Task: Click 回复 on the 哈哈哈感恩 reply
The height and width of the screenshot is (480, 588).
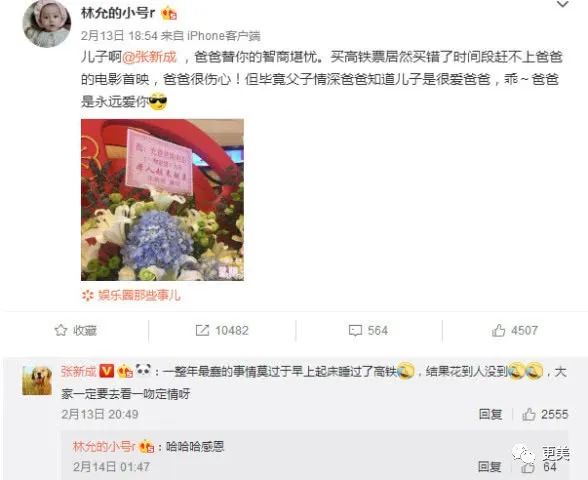Action: [489, 466]
